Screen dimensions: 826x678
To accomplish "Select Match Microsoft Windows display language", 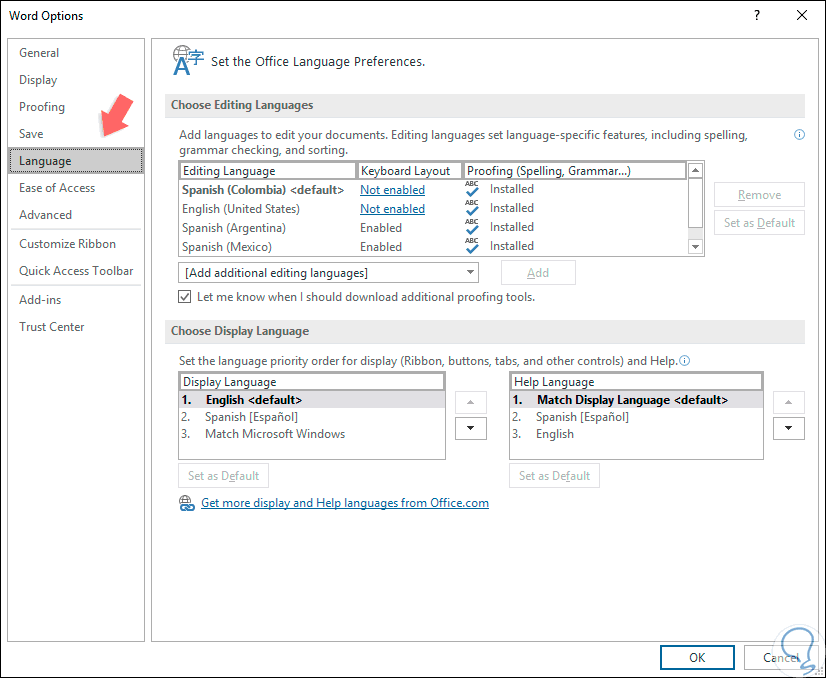I will coord(312,434).
